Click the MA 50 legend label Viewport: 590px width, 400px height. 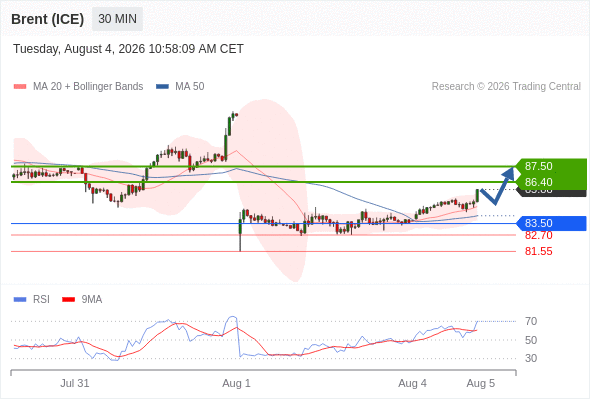point(190,87)
